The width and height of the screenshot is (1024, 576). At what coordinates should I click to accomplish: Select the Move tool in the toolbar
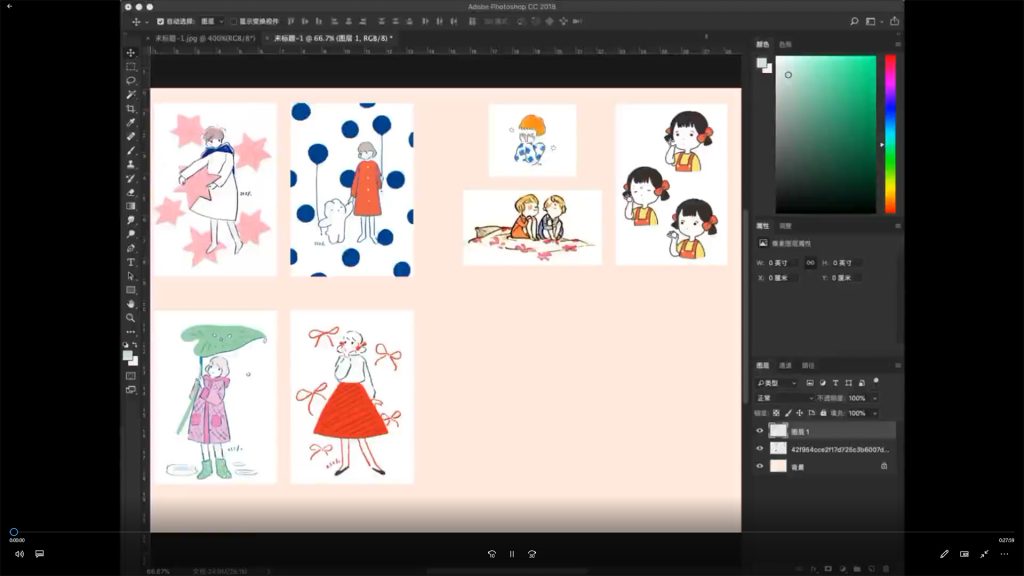point(130,52)
